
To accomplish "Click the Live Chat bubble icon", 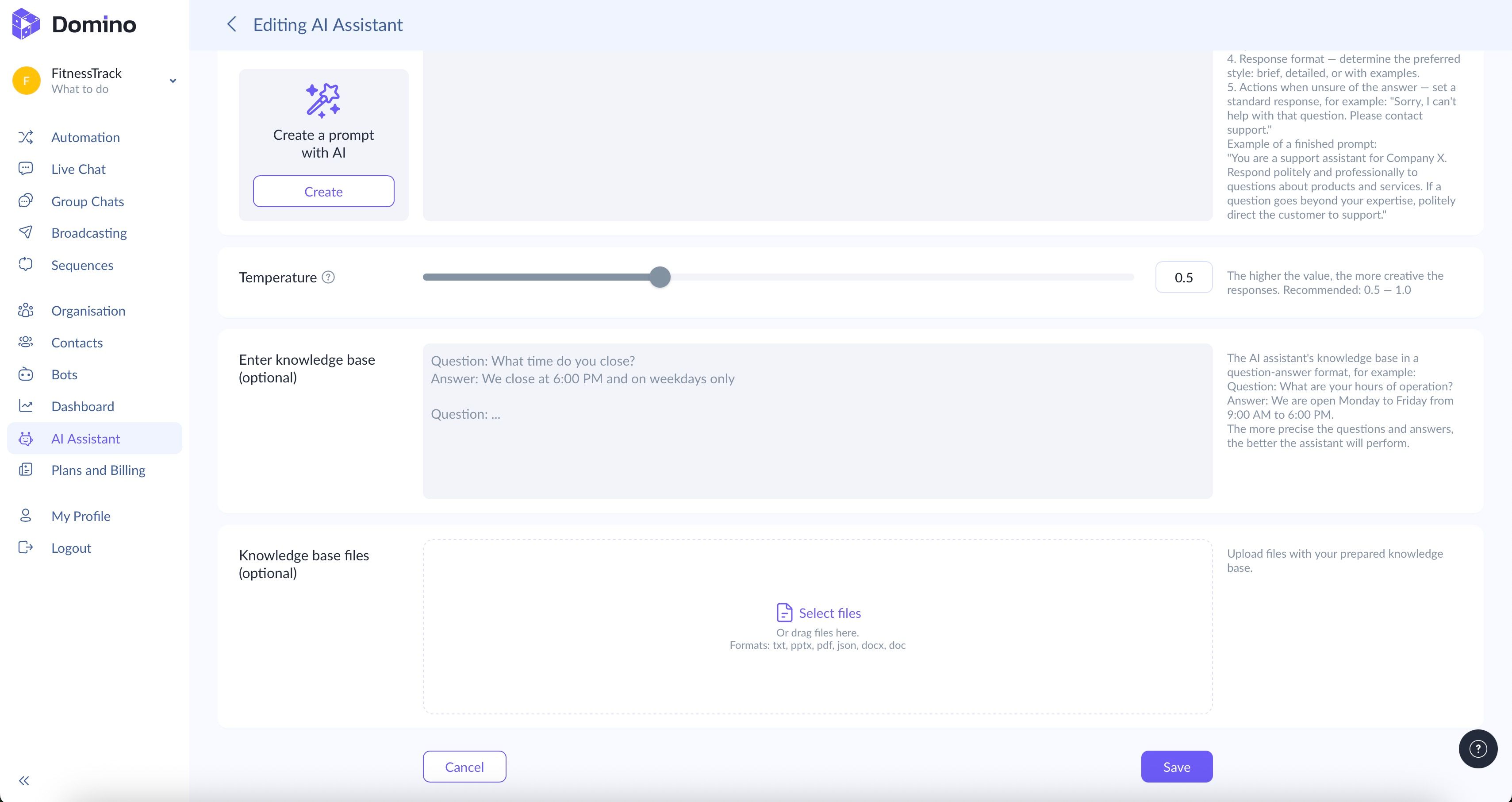I will (25, 169).
